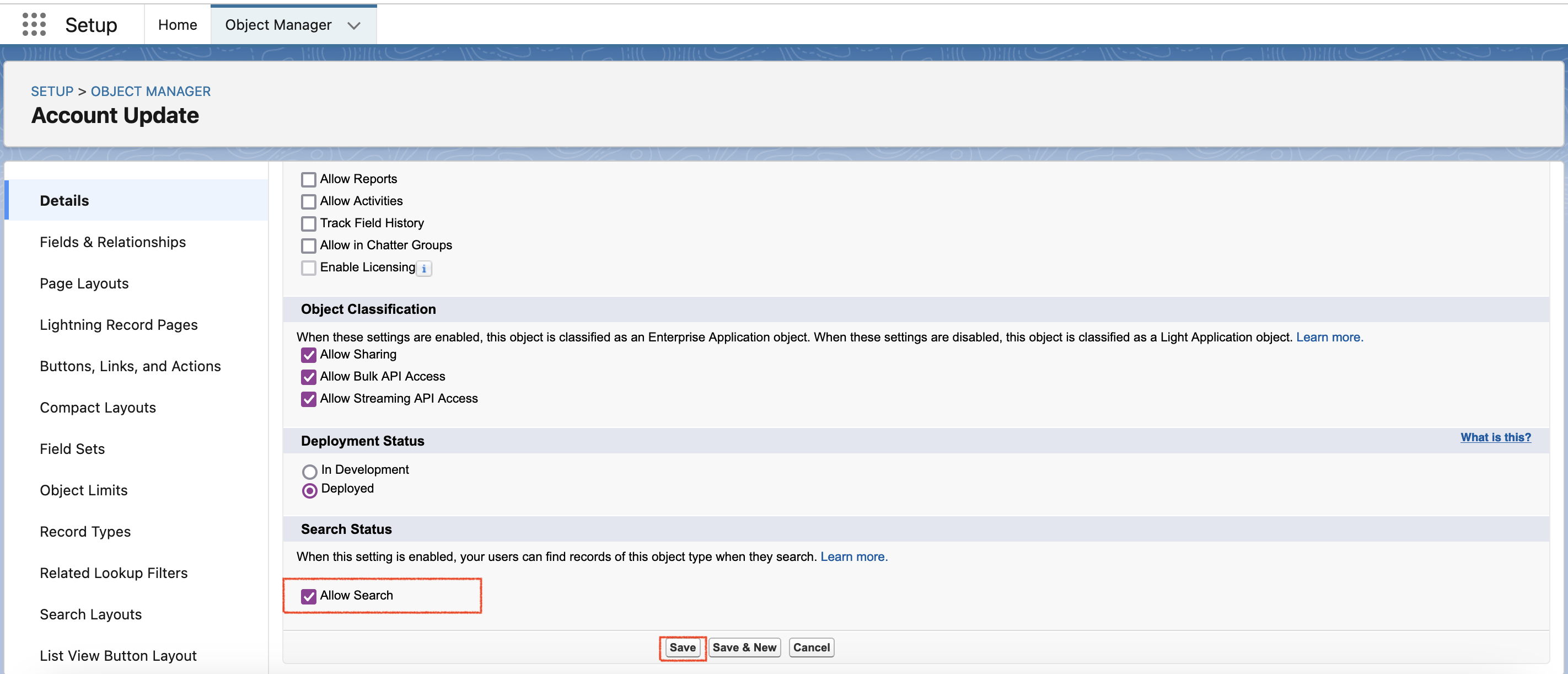Image resolution: width=1568 pixels, height=674 pixels.
Task: Open the Page Layouts section
Action: pyautogui.click(x=84, y=283)
